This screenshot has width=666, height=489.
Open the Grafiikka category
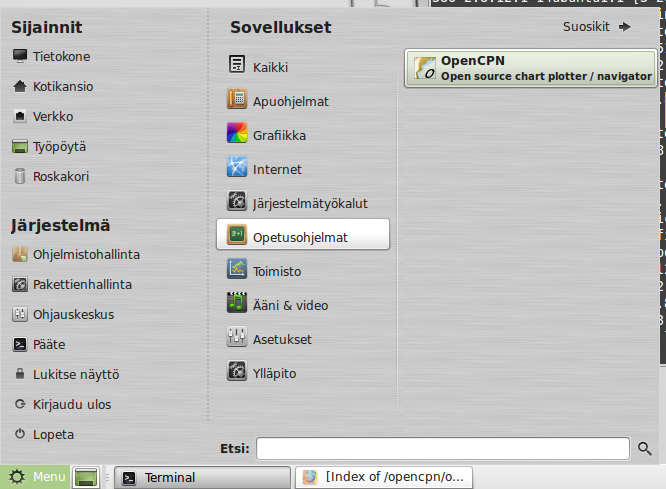pyautogui.click(x=302, y=133)
